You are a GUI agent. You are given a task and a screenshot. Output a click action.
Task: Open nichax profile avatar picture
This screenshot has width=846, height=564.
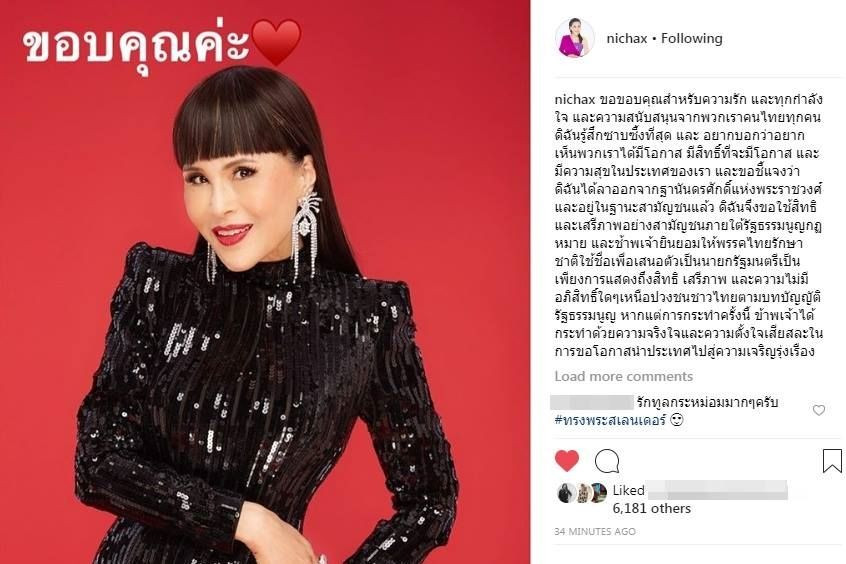point(575,38)
